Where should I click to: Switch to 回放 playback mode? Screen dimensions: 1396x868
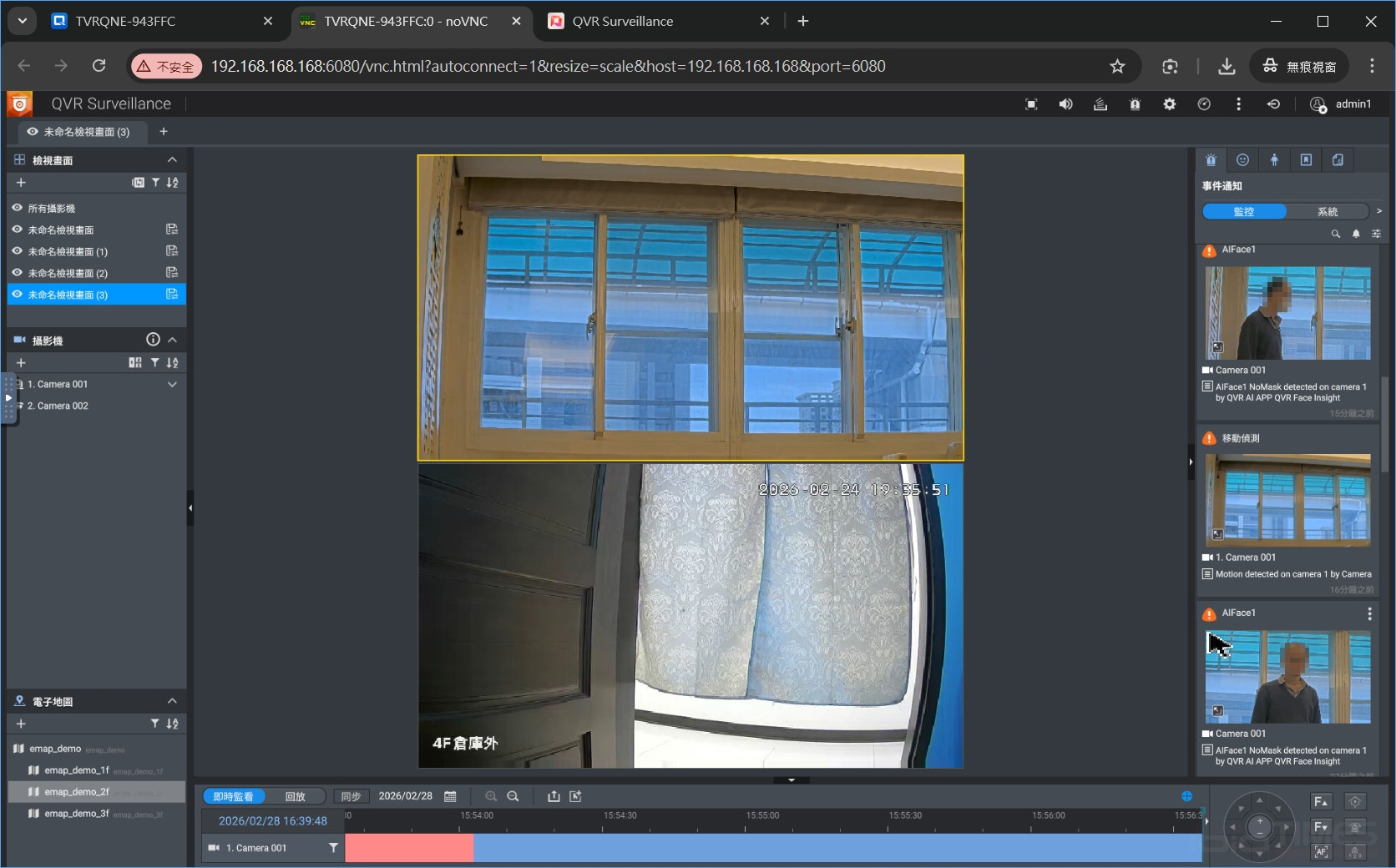click(x=295, y=796)
